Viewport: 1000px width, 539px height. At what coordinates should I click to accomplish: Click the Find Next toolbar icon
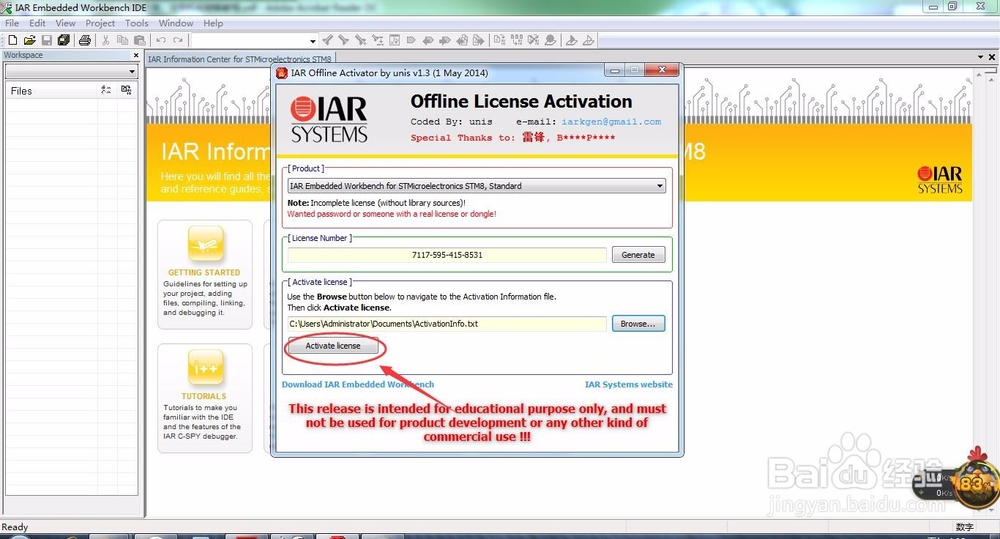click(344, 40)
